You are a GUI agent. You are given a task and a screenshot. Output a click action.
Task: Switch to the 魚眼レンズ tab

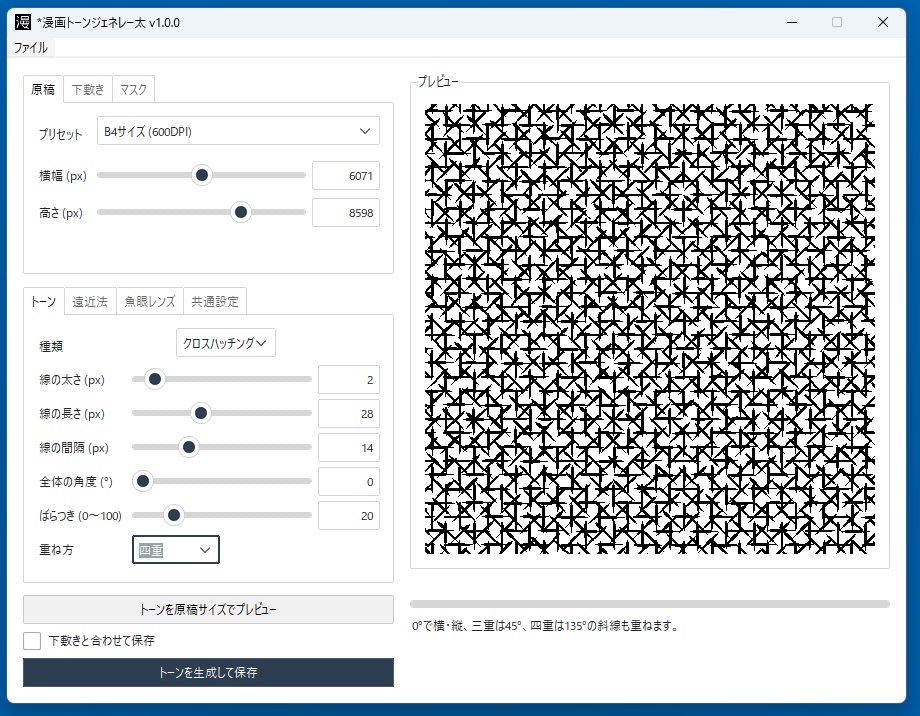[x=150, y=302]
